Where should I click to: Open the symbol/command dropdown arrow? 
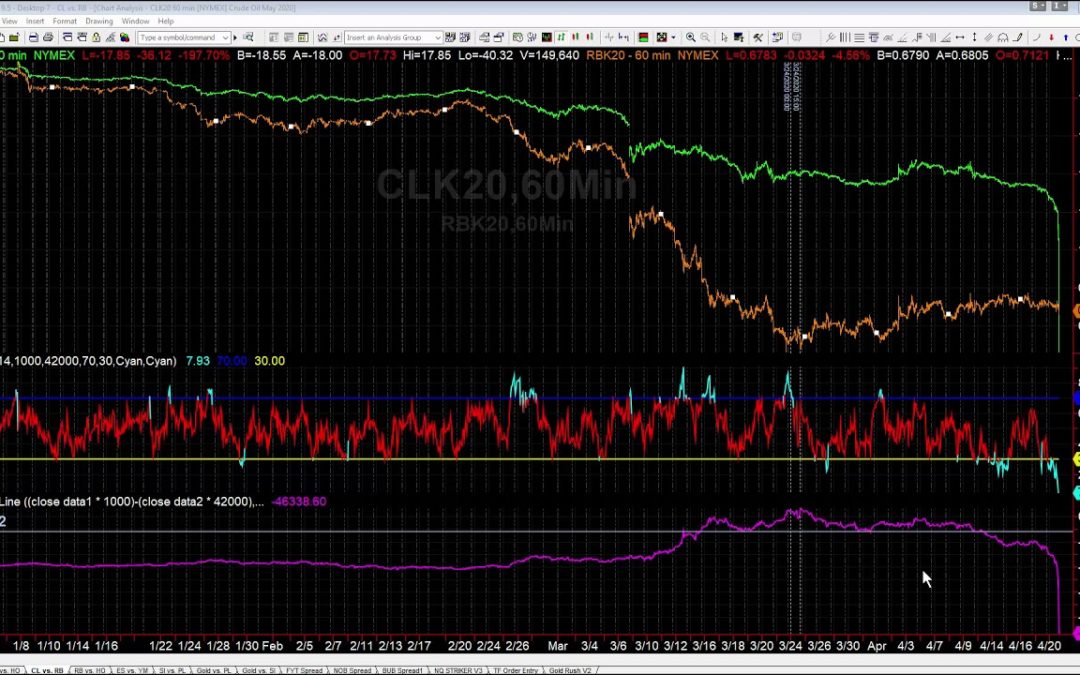click(227, 37)
